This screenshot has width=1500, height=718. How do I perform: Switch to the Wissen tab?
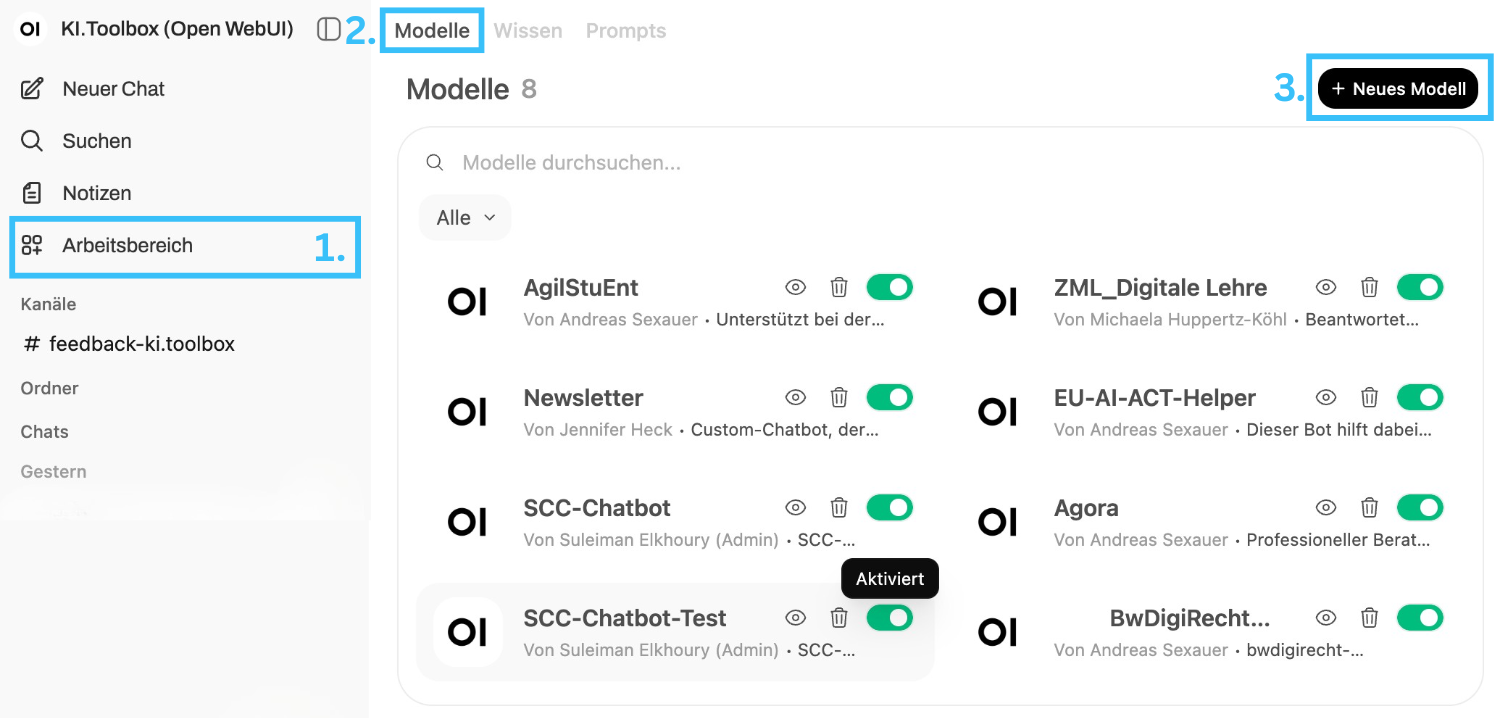coord(528,31)
